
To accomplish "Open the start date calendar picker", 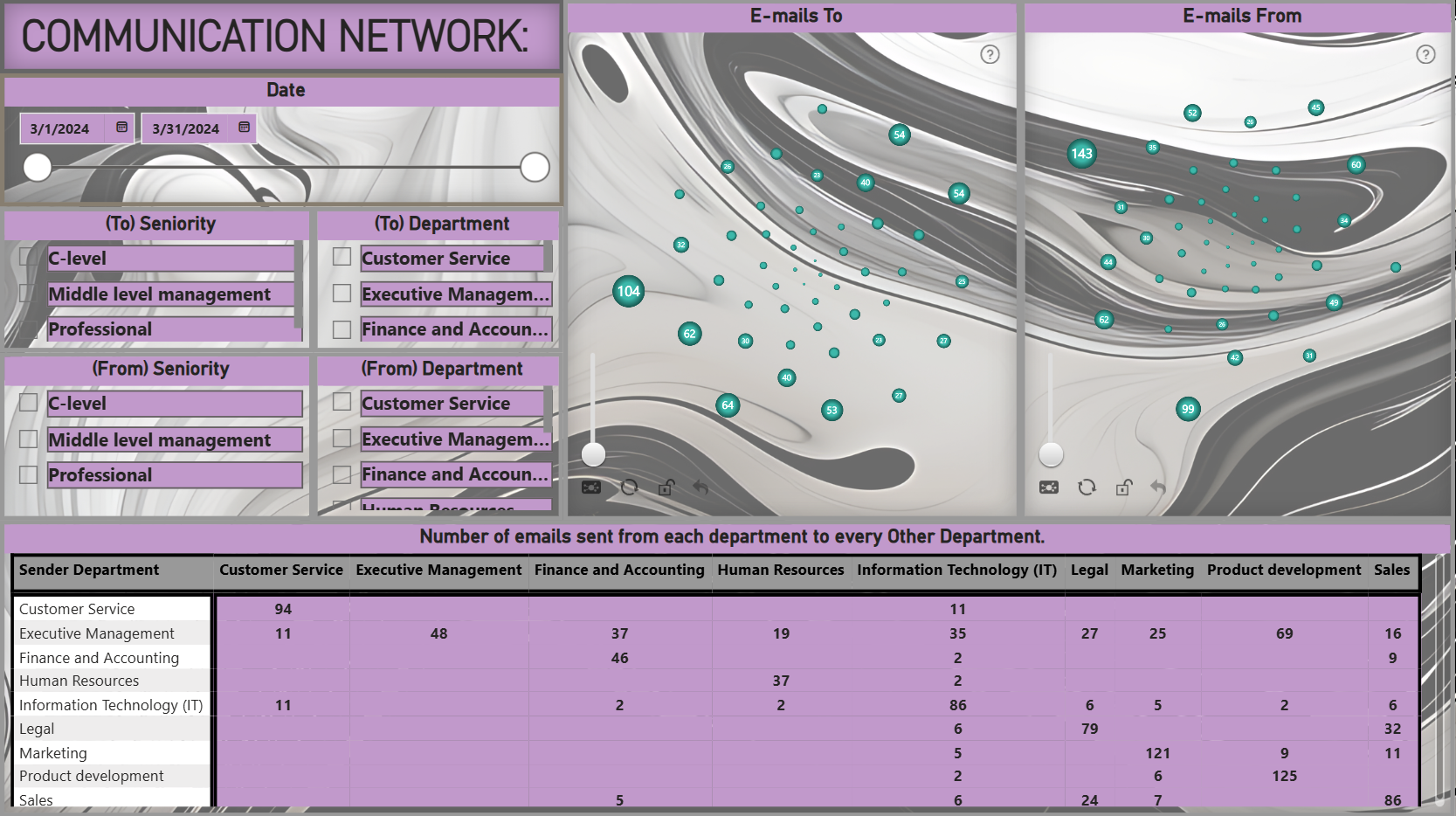I will click(121, 128).
